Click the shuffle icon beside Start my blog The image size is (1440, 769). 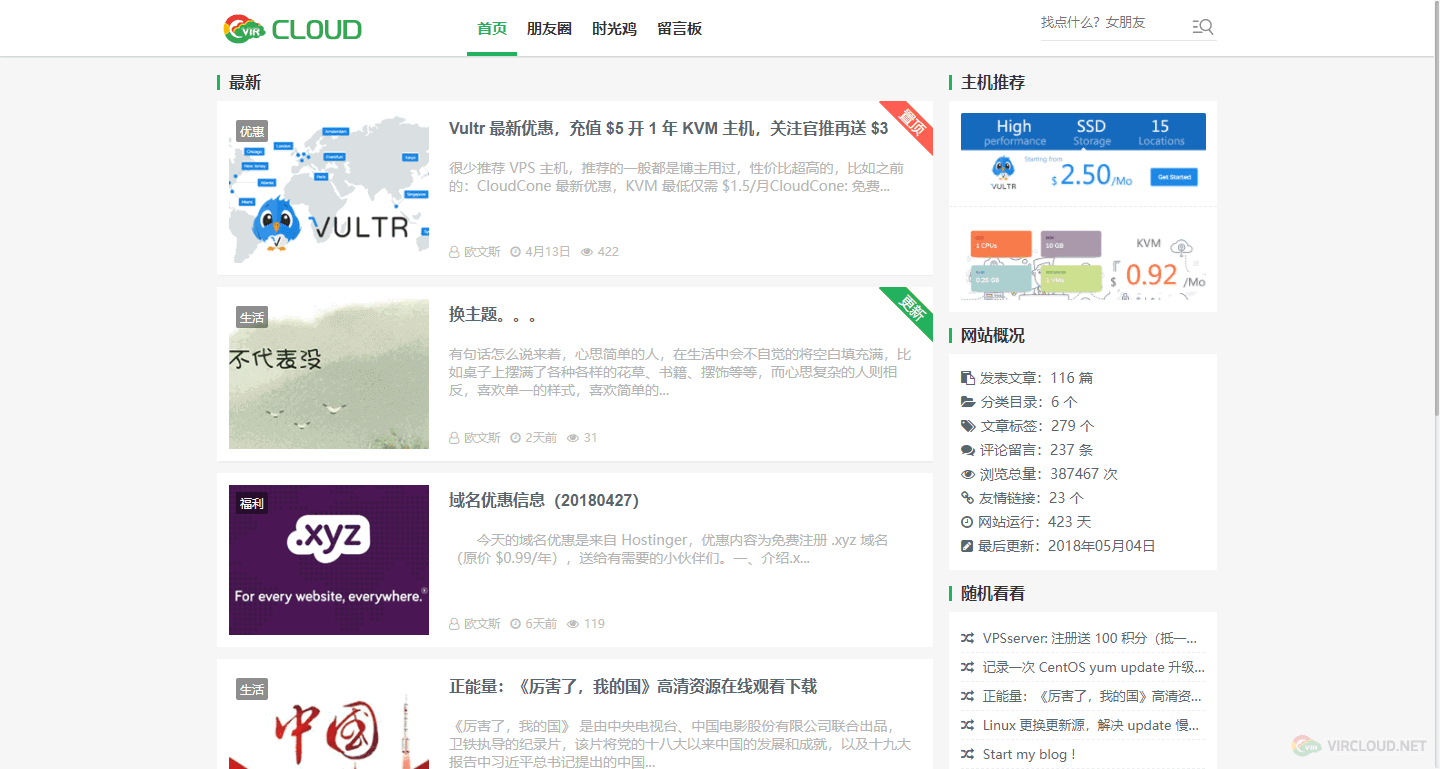point(967,755)
